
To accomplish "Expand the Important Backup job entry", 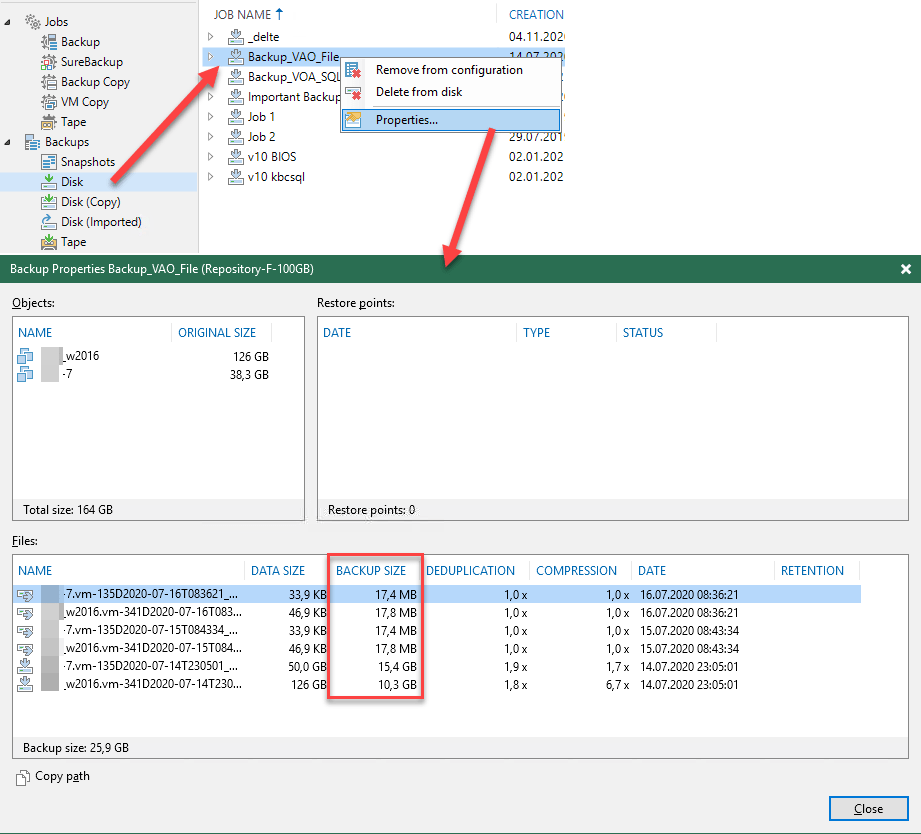I will click(211, 97).
